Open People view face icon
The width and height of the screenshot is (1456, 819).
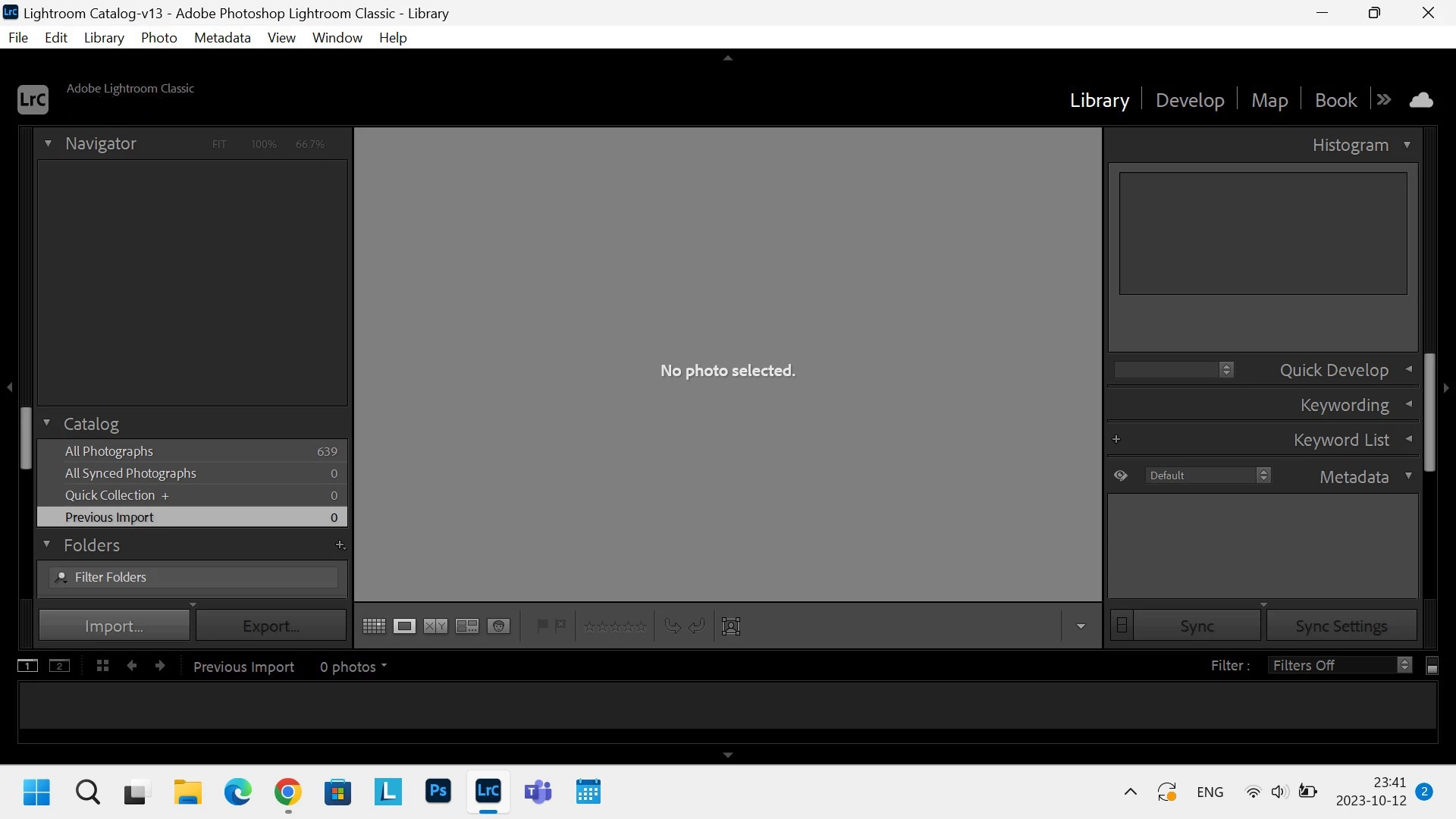498,626
